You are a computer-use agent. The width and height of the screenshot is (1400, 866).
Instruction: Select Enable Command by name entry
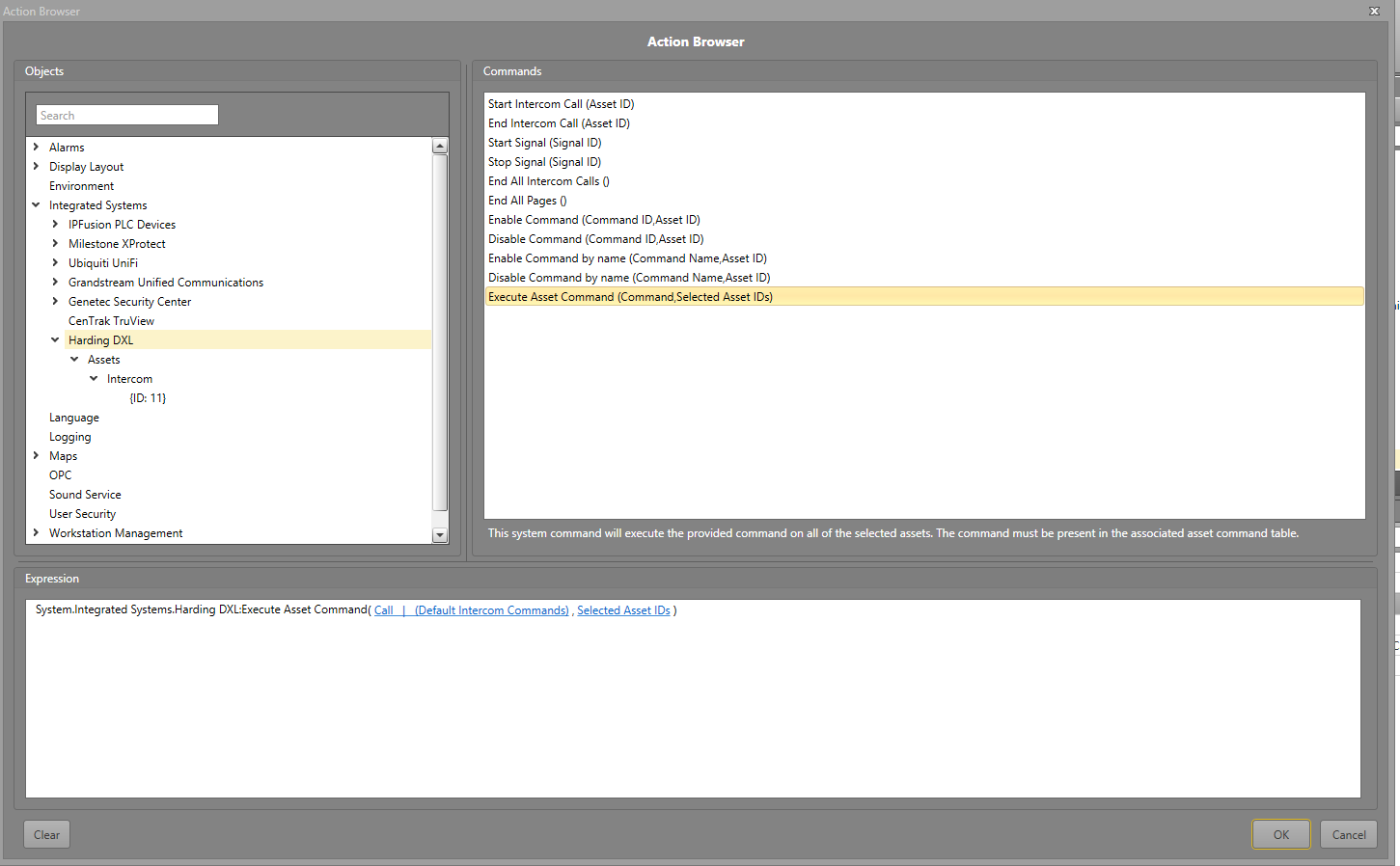[x=627, y=258]
